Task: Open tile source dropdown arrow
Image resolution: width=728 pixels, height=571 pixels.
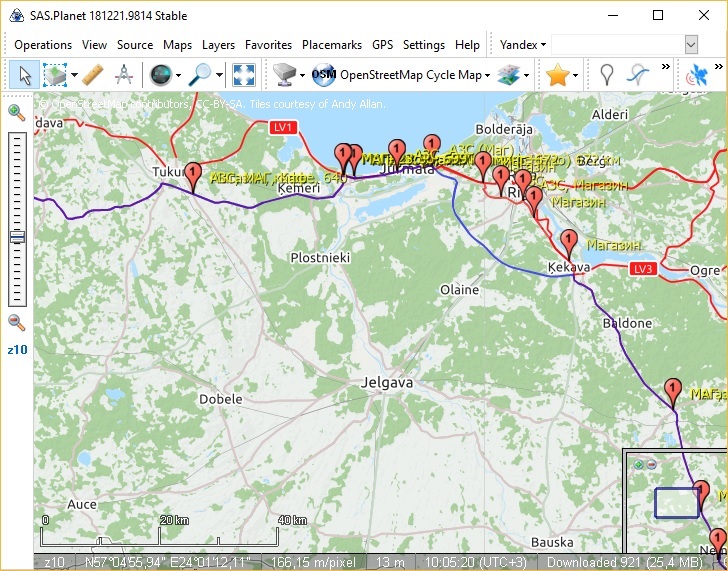Action: (302, 75)
